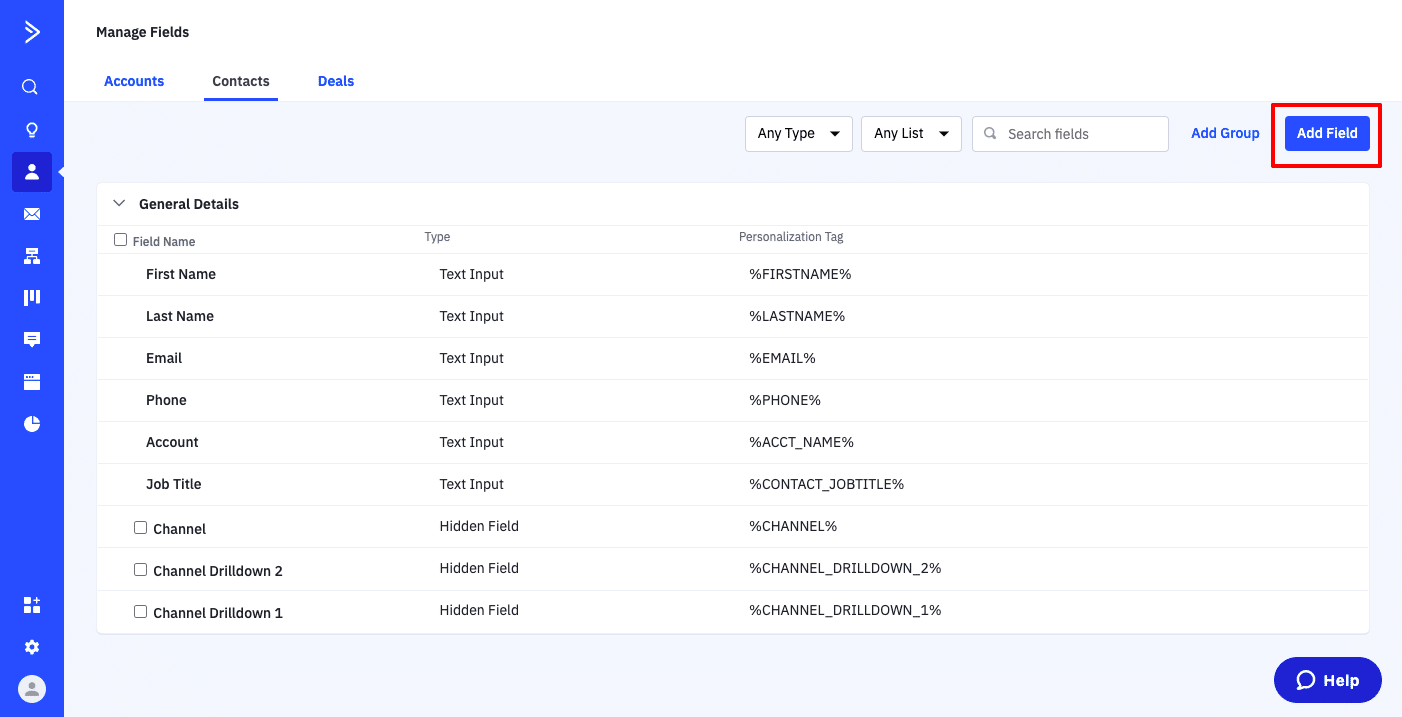Click the ActiveCampaign logo icon

(x=32, y=32)
